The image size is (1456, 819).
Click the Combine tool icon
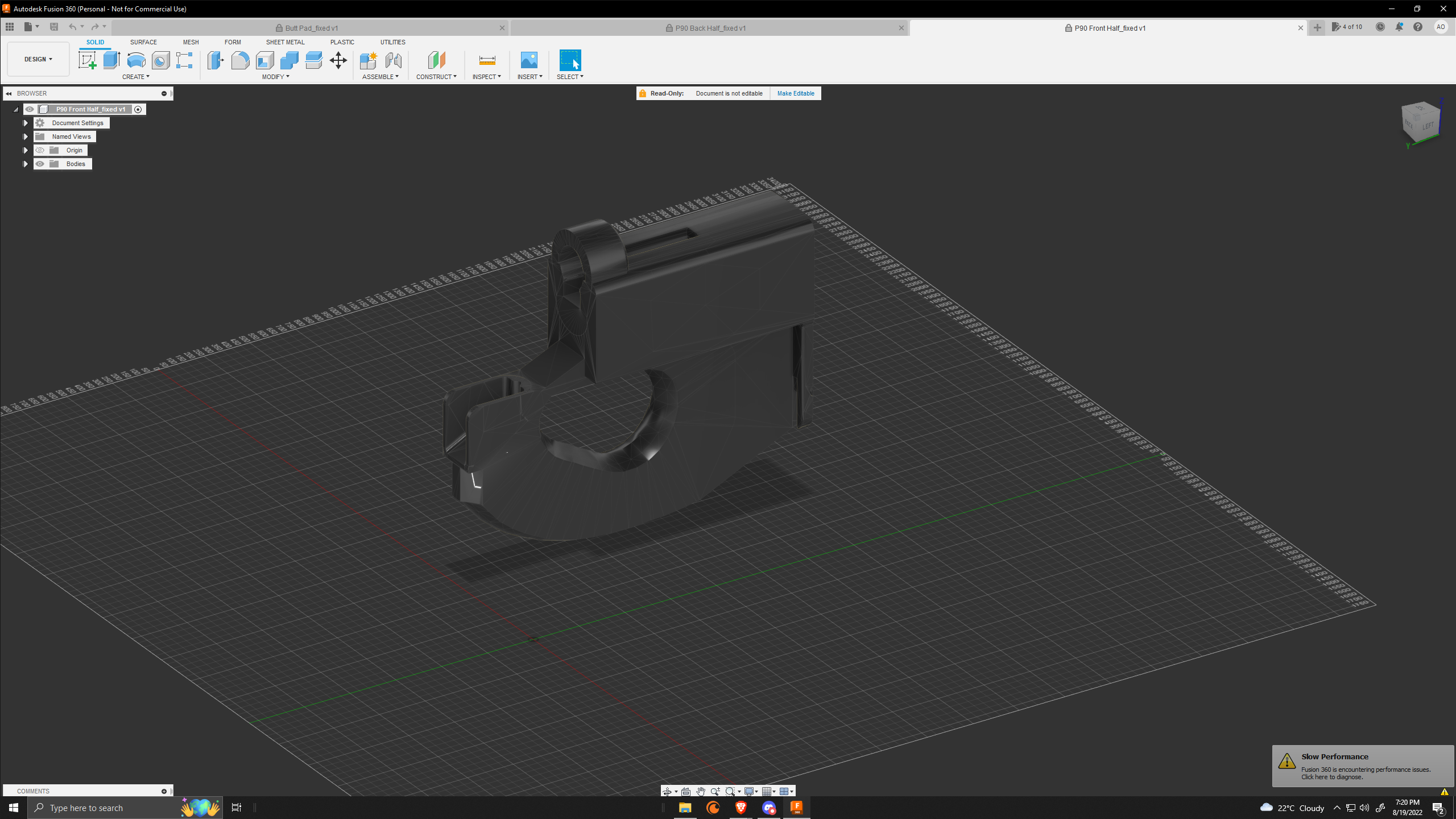289,60
